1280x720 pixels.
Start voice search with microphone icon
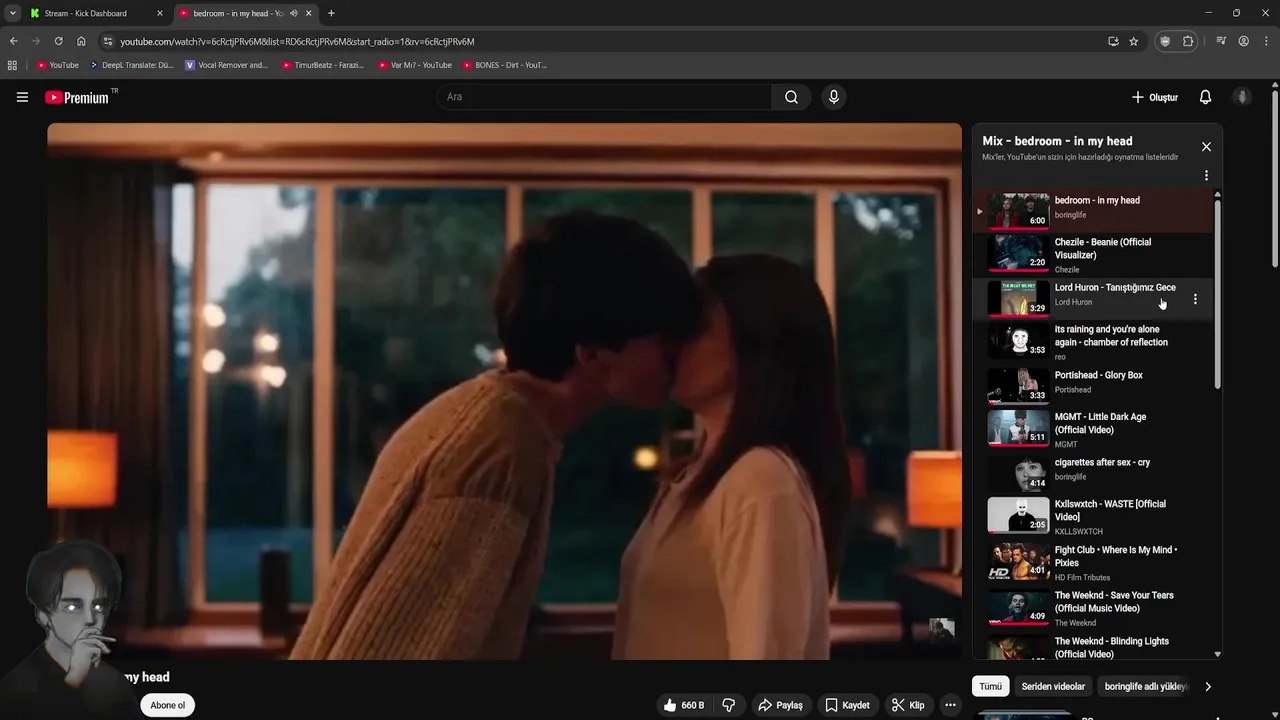coord(833,97)
